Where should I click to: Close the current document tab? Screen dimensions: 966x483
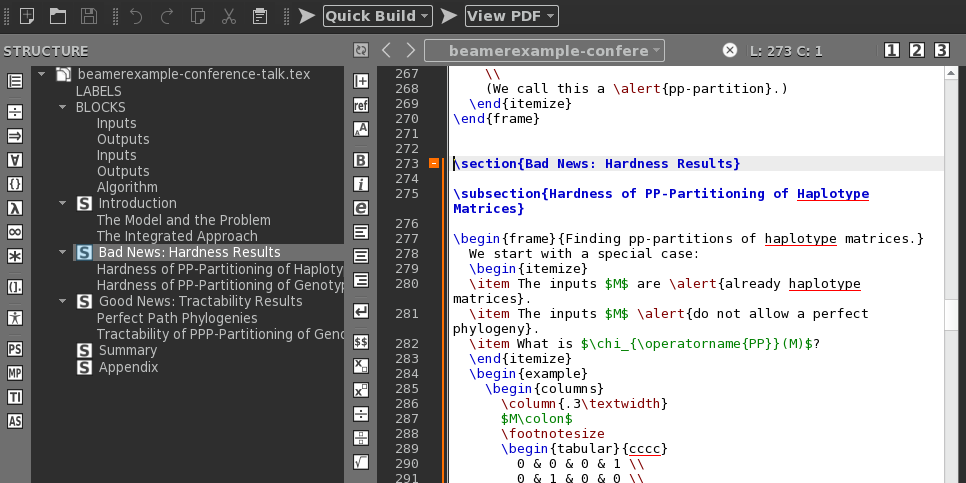(x=730, y=50)
